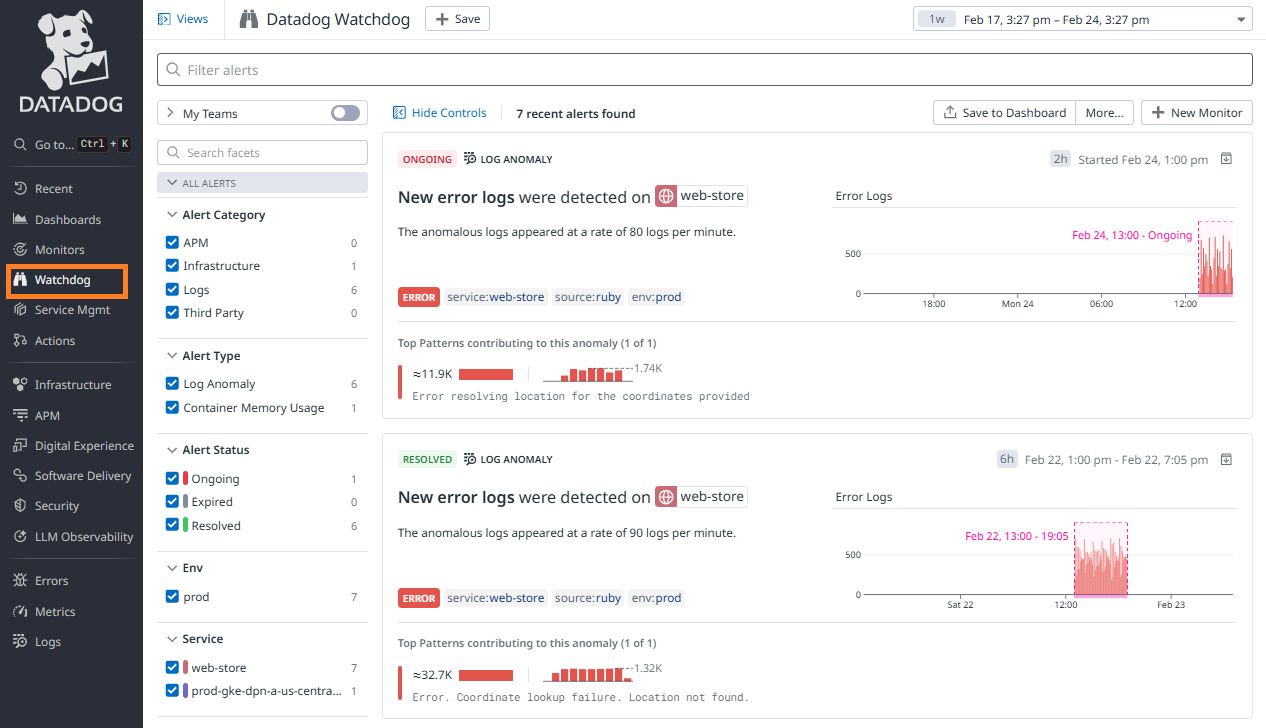Uncheck the prod env filter

172,597
